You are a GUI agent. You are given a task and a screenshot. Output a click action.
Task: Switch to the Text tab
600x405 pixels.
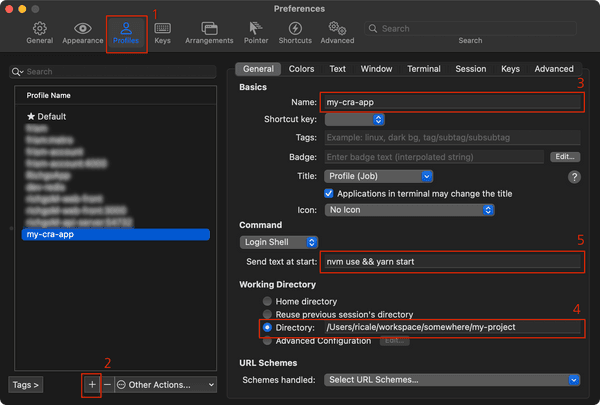click(x=338, y=69)
